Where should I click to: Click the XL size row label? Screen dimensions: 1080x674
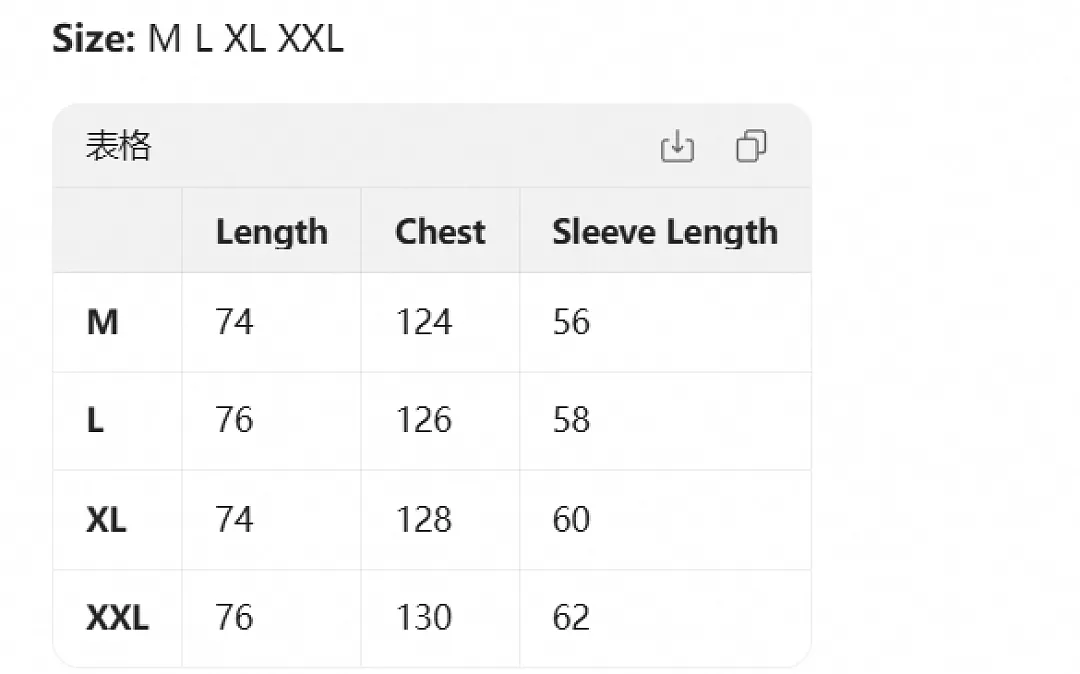(x=106, y=519)
